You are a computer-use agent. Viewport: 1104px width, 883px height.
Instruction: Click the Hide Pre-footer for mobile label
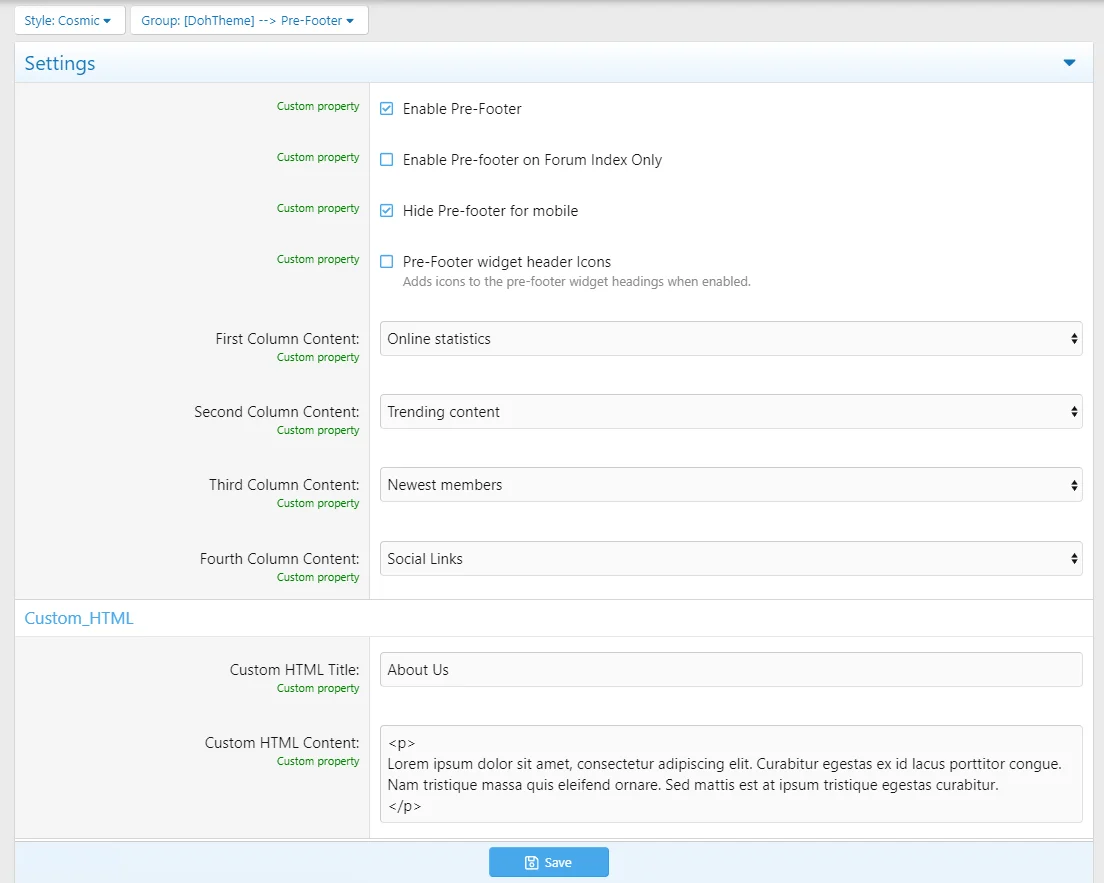[490, 211]
